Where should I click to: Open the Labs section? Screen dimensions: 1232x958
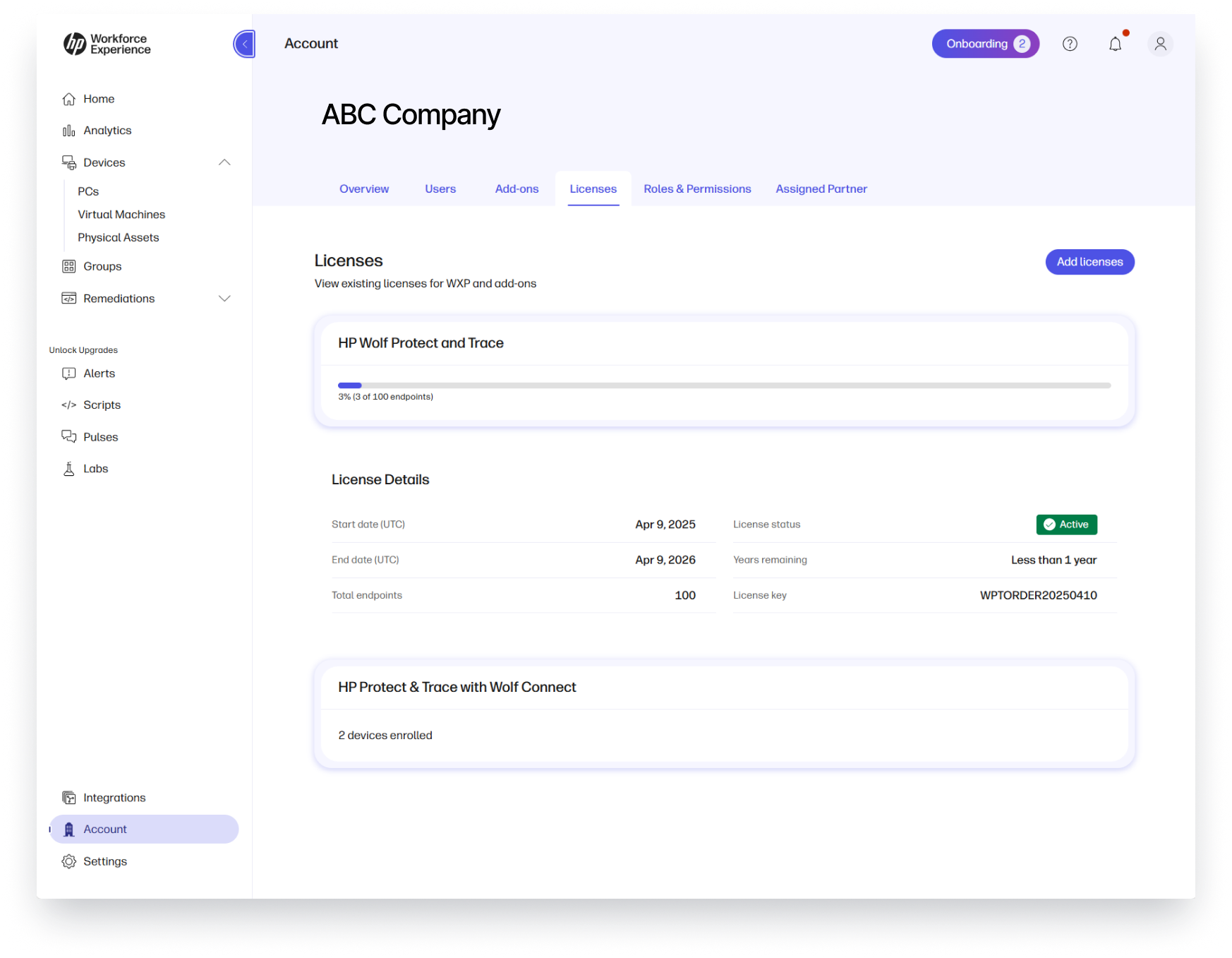click(x=95, y=468)
